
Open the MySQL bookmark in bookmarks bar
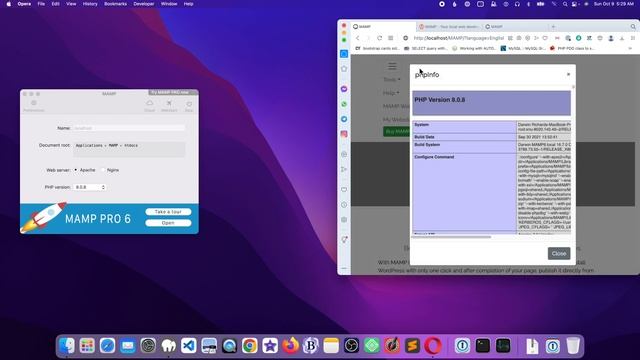coord(523,48)
